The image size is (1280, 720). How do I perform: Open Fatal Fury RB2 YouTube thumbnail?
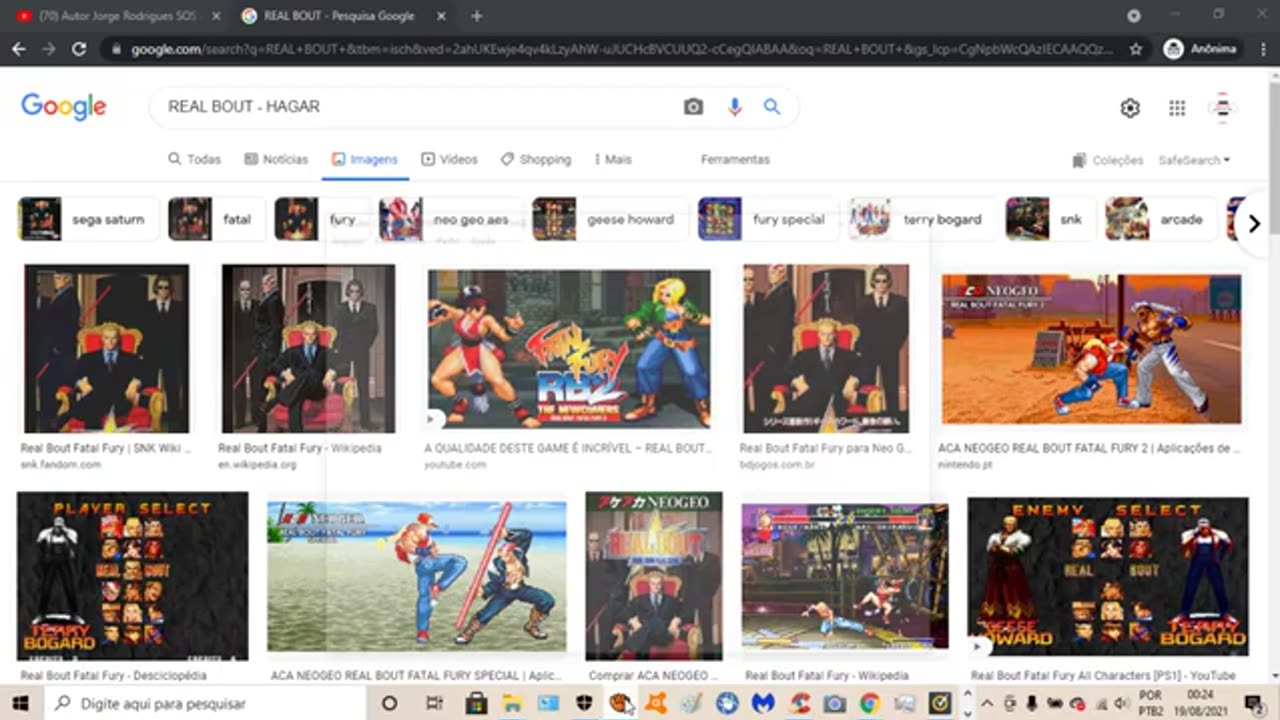[x=569, y=349]
